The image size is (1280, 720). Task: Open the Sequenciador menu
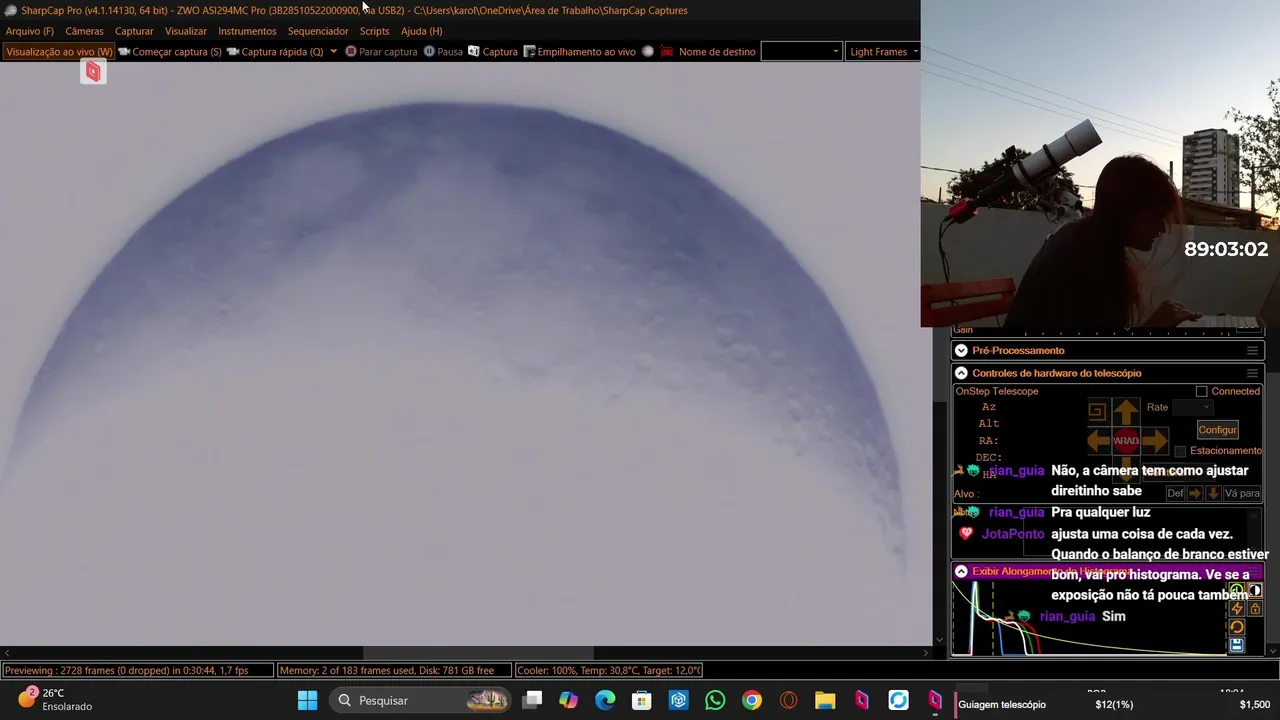point(318,31)
